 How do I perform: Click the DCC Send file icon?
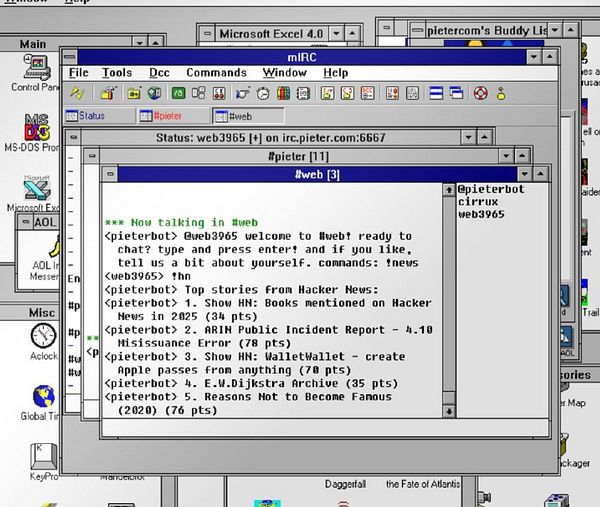click(327, 93)
